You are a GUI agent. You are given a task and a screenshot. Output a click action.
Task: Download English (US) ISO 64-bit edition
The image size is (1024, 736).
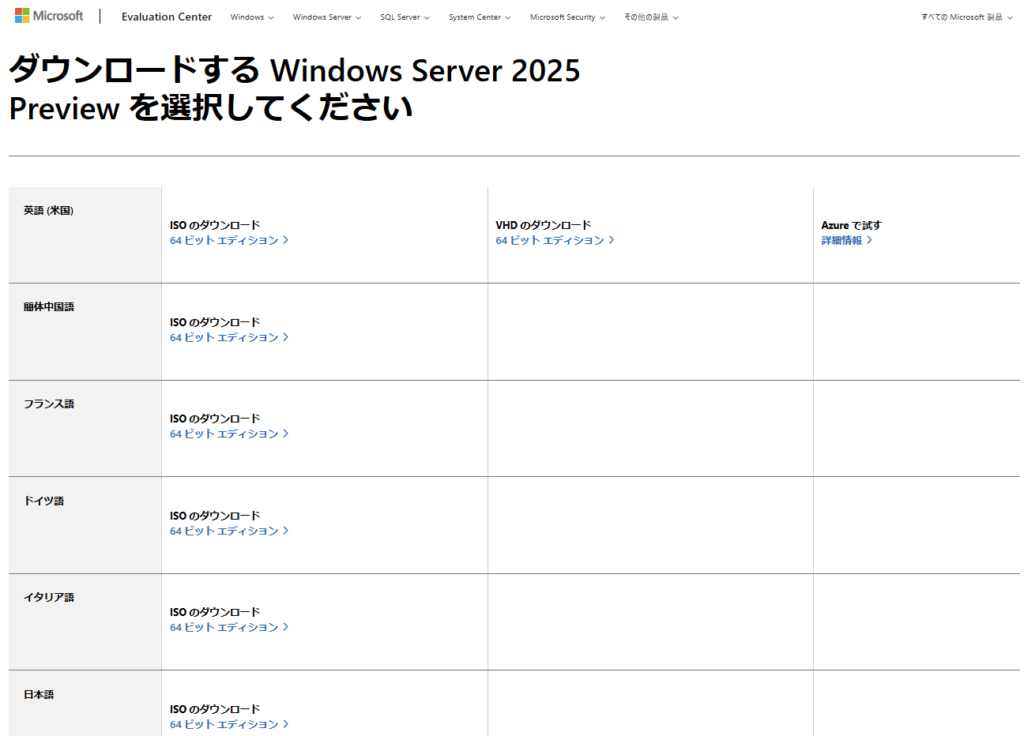coord(228,240)
